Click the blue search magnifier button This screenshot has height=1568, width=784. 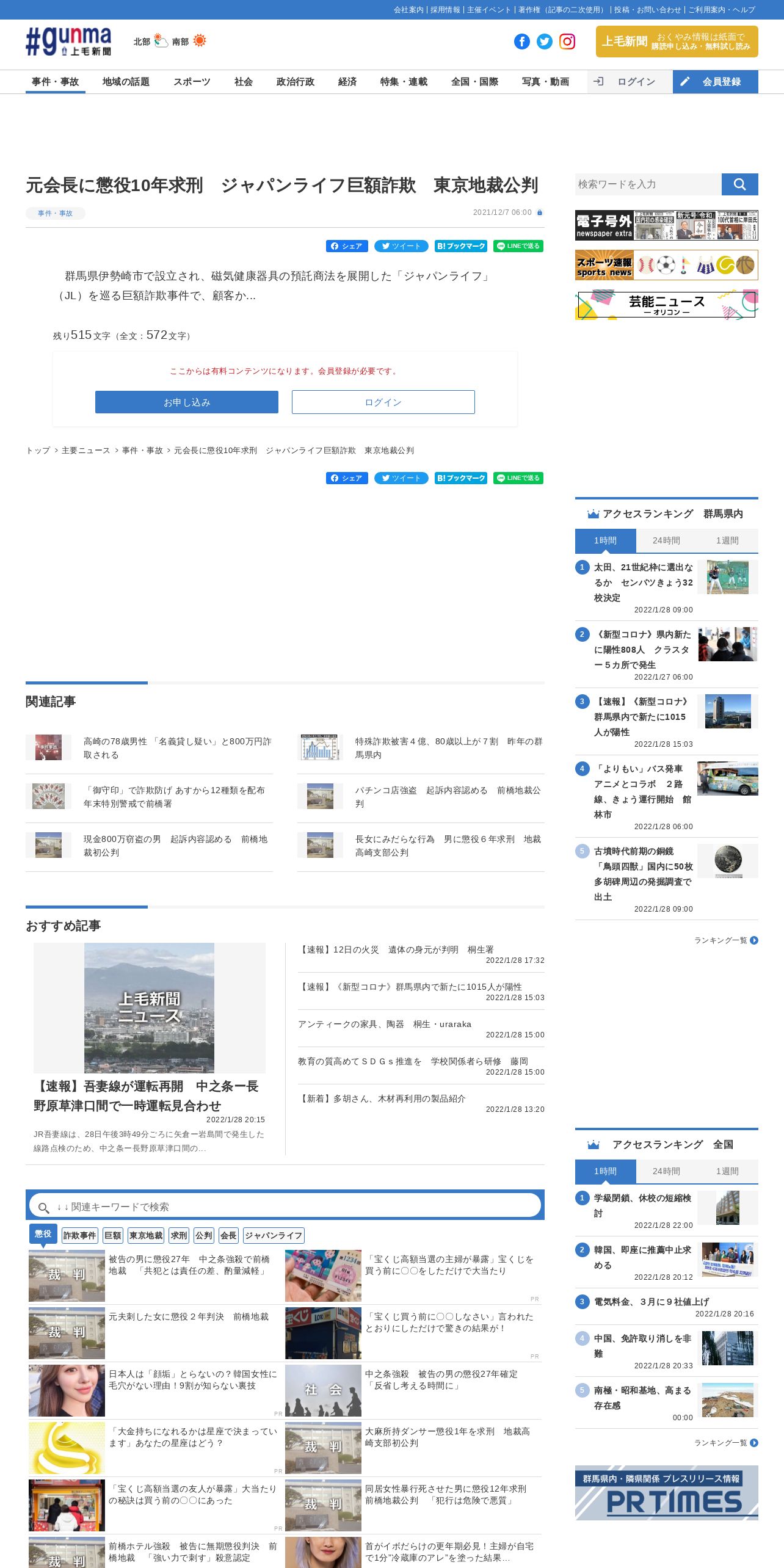click(740, 184)
